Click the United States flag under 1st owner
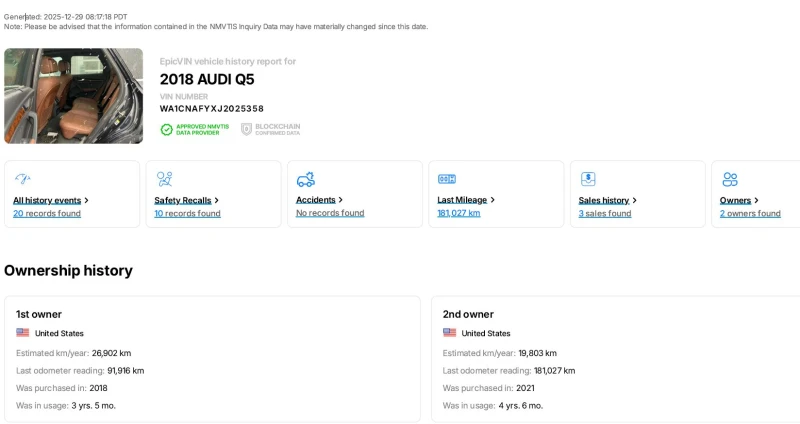 click(23, 333)
